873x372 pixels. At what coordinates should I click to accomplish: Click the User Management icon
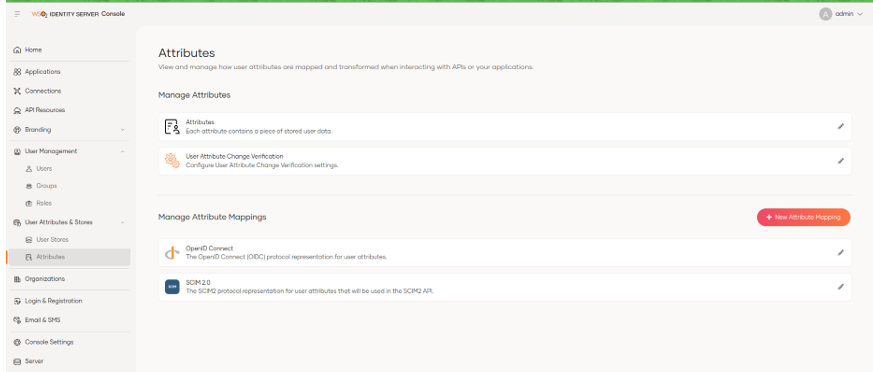coord(17,151)
